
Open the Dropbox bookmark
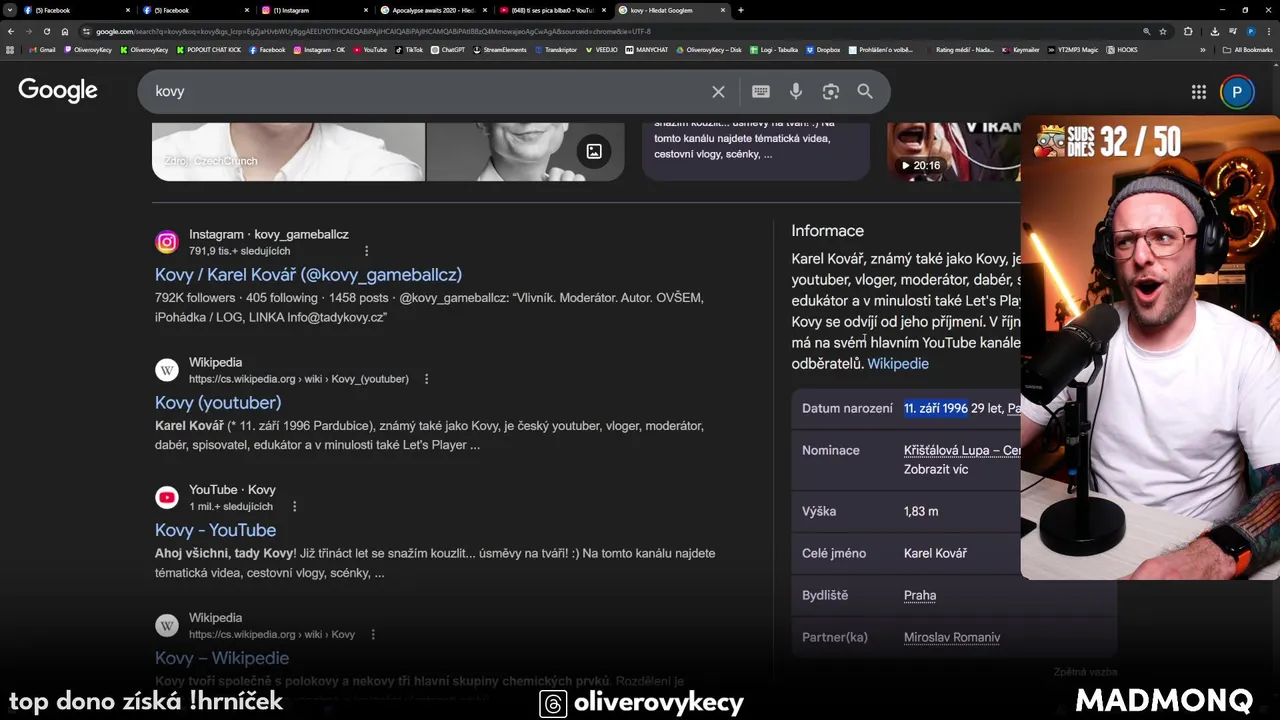pos(824,49)
